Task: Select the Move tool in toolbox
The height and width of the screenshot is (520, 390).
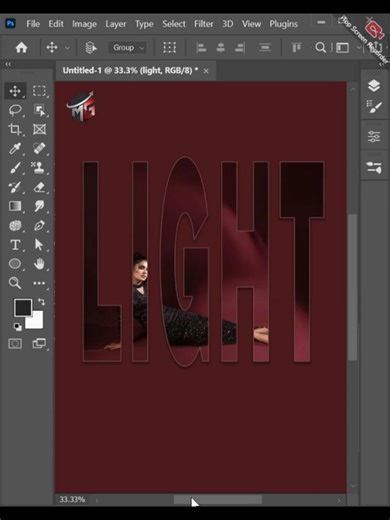Action: pyautogui.click(x=15, y=91)
